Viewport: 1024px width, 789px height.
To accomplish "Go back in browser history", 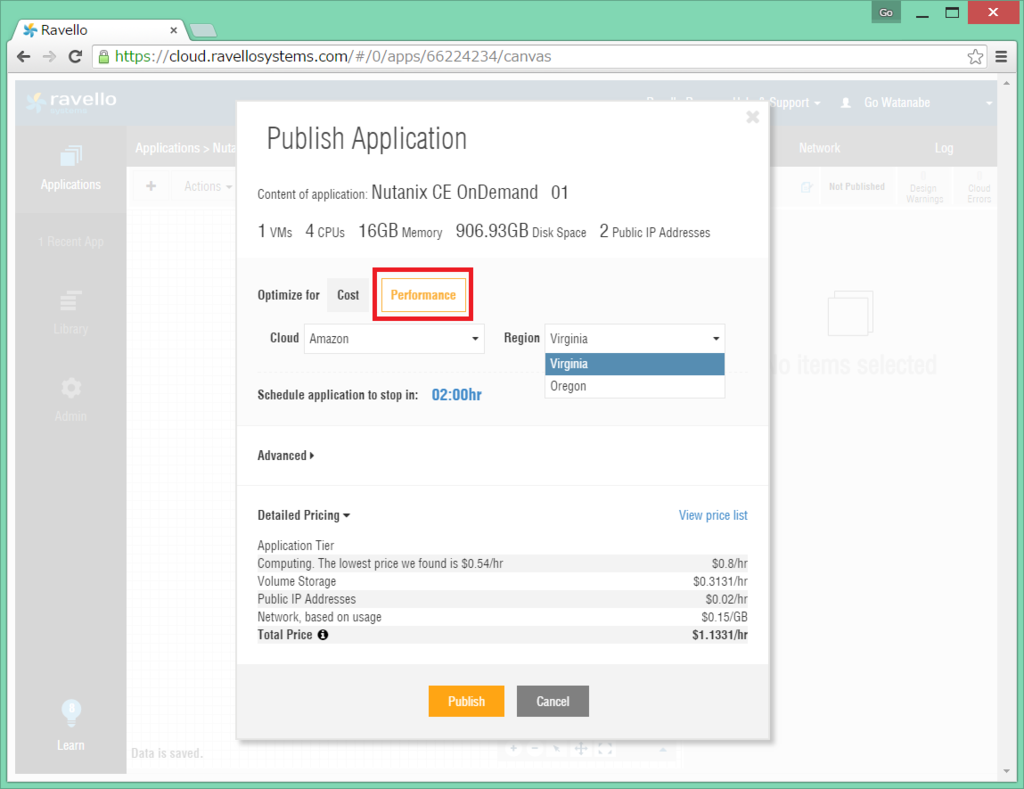I will pyautogui.click(x=24, y=57).
